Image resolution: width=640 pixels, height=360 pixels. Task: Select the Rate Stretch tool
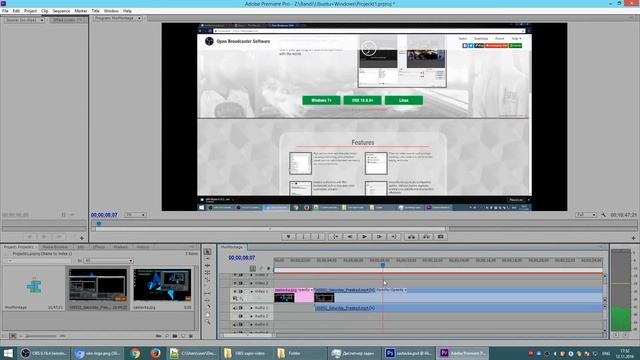[207, 280]
